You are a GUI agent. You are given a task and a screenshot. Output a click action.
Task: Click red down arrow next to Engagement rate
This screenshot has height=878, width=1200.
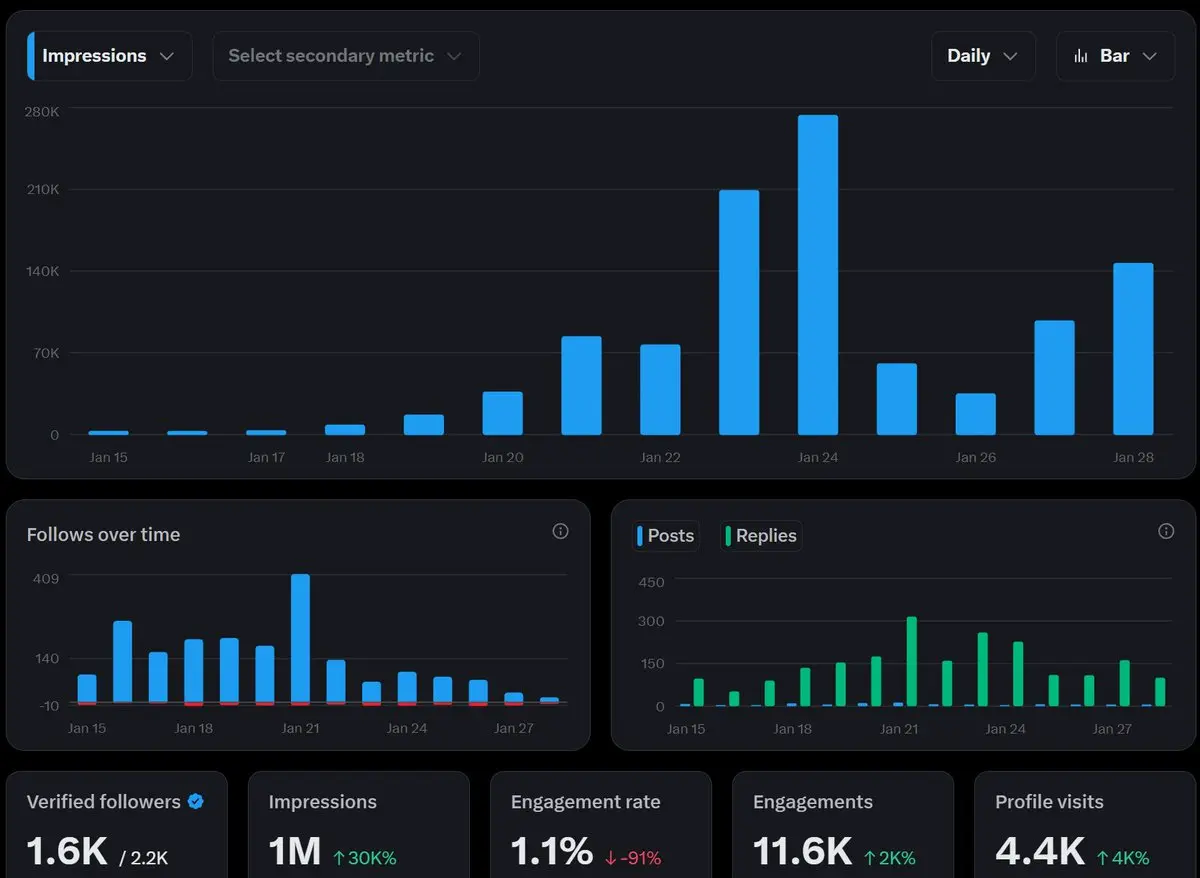point(611,857)
